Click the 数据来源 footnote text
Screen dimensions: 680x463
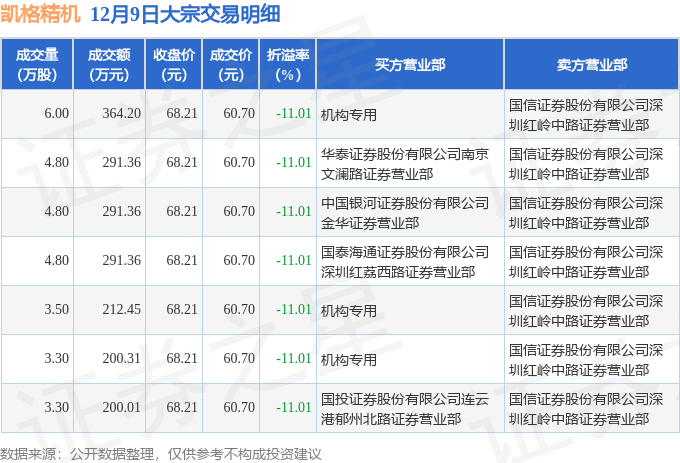tap(160, 454)
